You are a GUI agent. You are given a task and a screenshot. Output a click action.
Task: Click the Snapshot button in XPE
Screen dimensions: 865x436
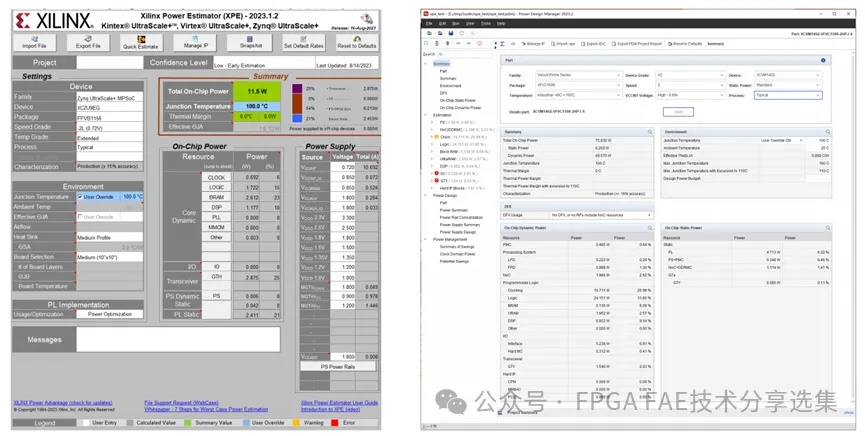click(x=251, y=42)
